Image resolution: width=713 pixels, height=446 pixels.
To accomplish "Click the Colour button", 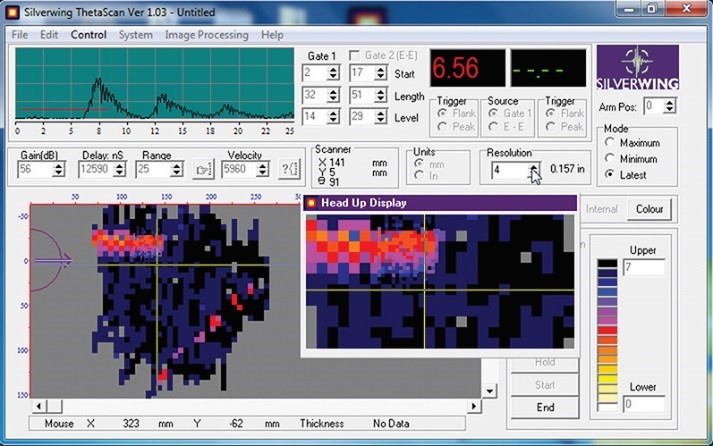I will [x=649, y=210].
